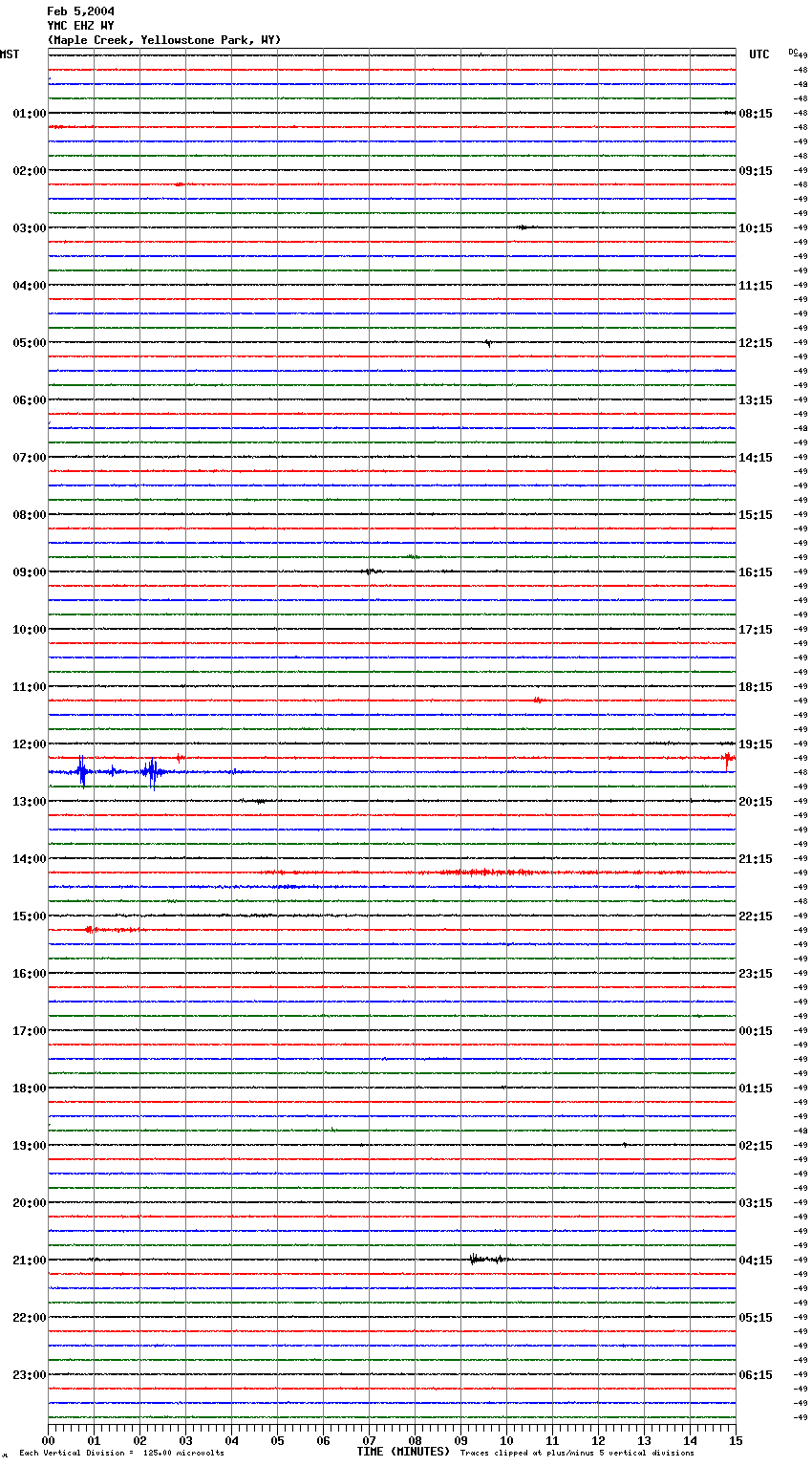Click the 18:15 UTC time label
The height and width of the screenshot is (1466, 812).
click(x=756, y=687)
